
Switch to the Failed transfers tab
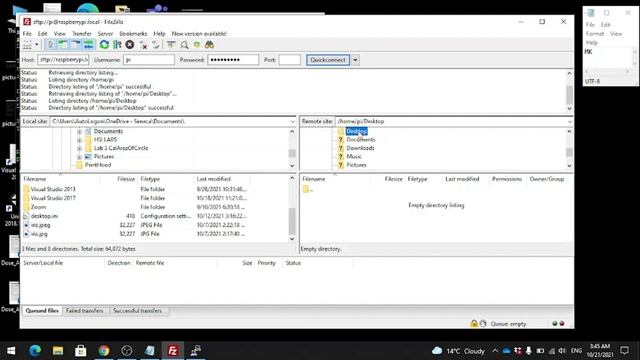(84, 311)
